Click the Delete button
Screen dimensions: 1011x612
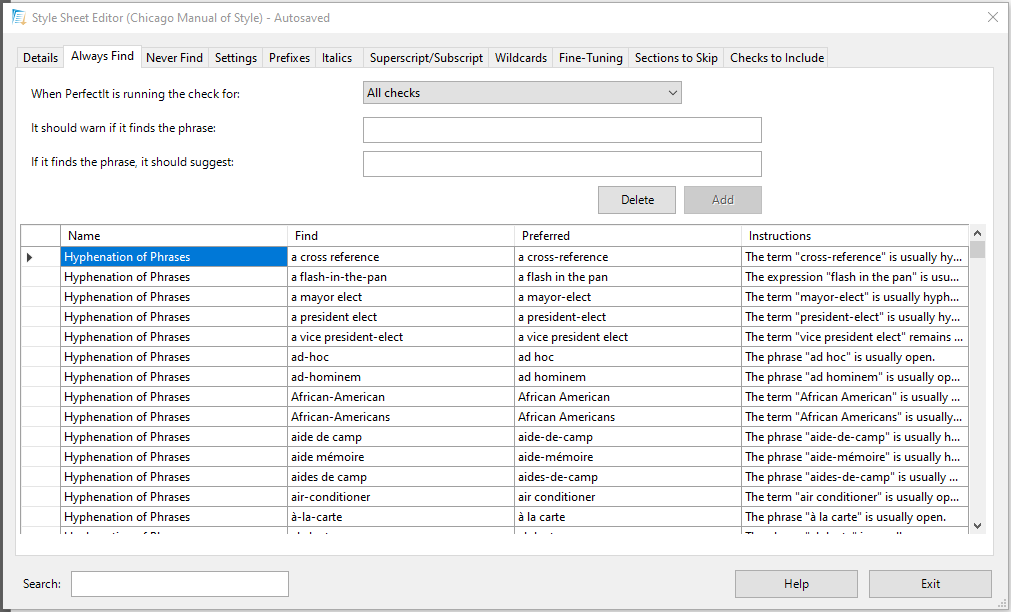[637, 199]
